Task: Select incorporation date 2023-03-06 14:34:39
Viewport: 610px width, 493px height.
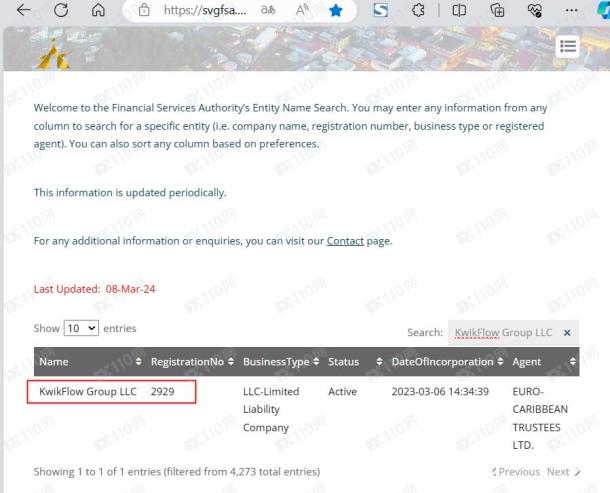Action: (440, 391)
